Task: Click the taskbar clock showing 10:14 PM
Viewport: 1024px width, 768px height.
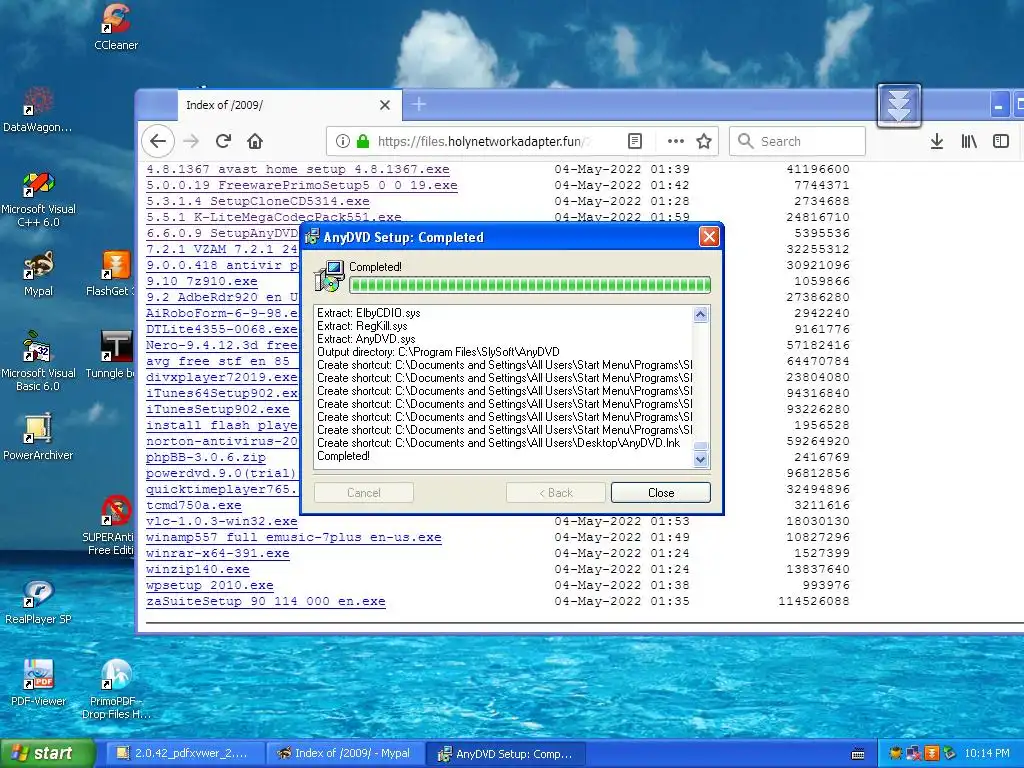Action: 987,754
